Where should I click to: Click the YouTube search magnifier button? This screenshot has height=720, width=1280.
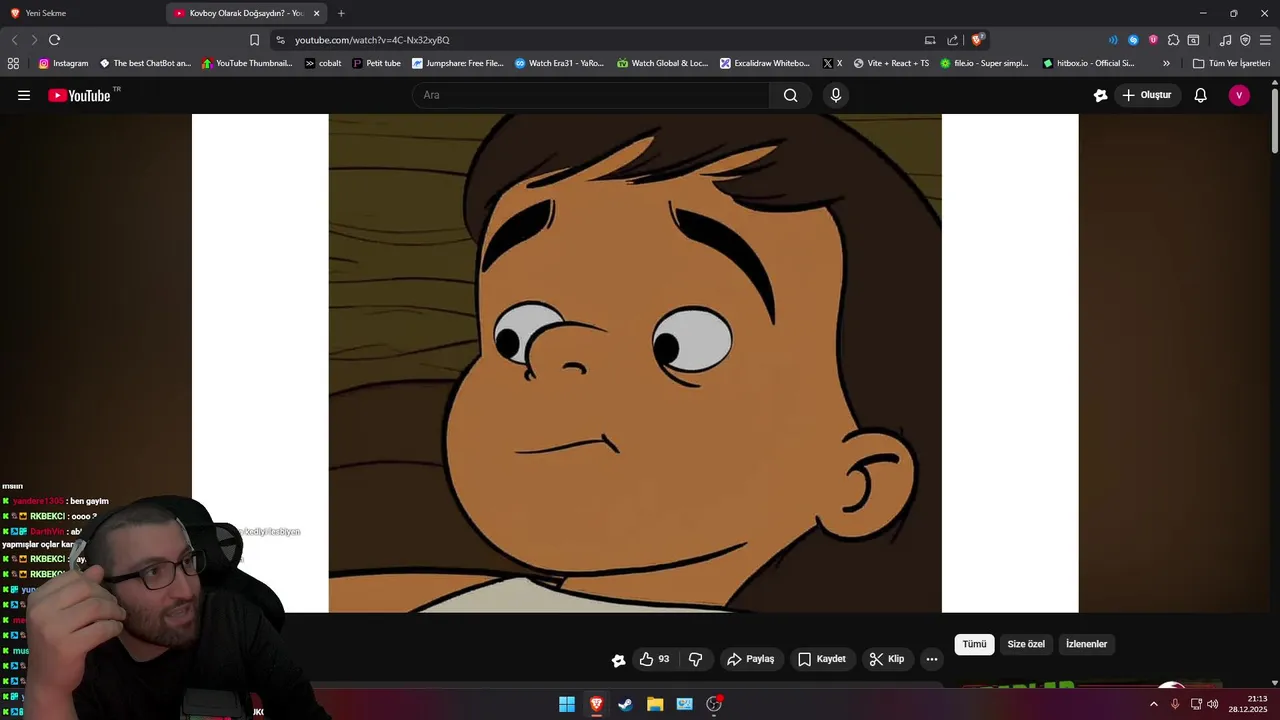(x=790, y=95)
